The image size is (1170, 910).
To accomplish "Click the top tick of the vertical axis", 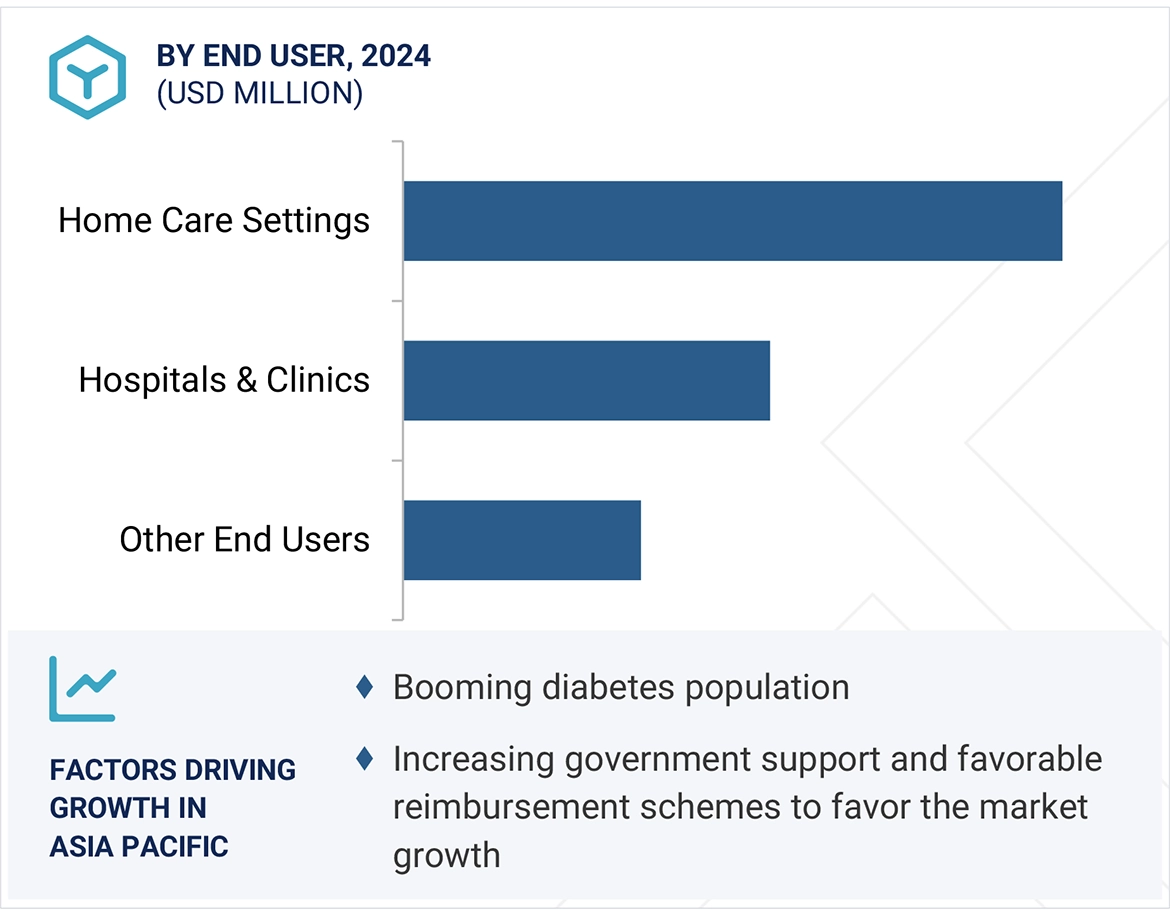I will (x=397, y=142).
